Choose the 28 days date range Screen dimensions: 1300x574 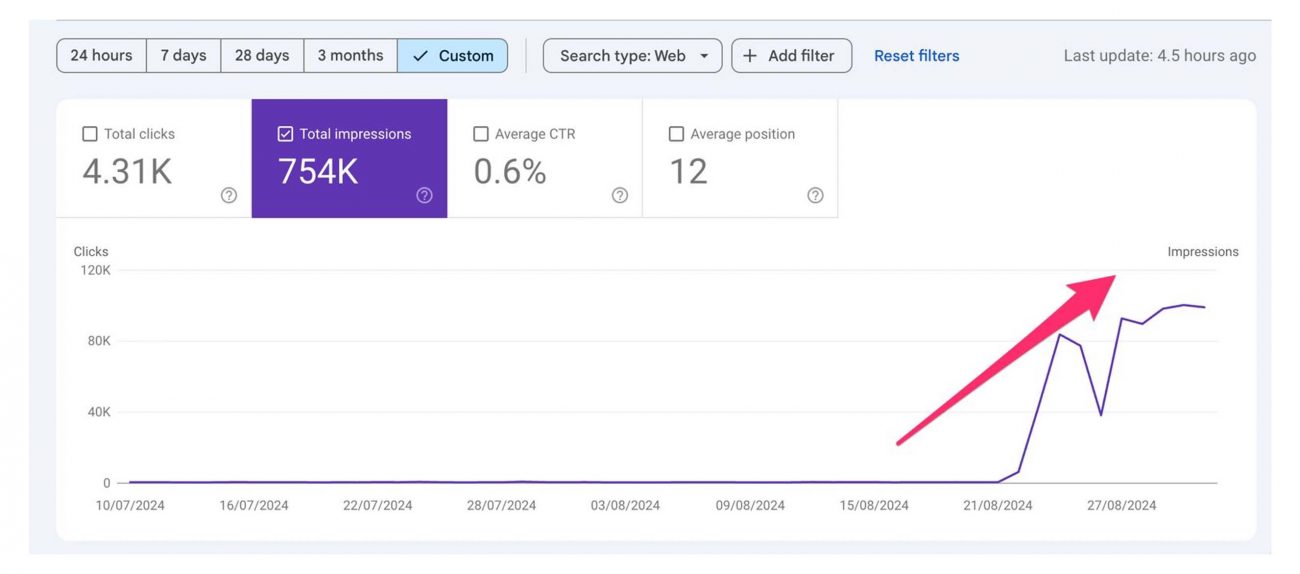pos(262,56)
